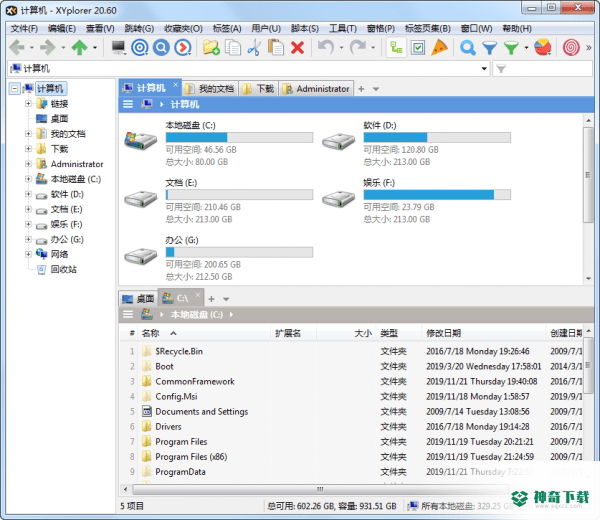Close the 计算机 tab
Screen dimensions: 600x520
coord(175,85)
